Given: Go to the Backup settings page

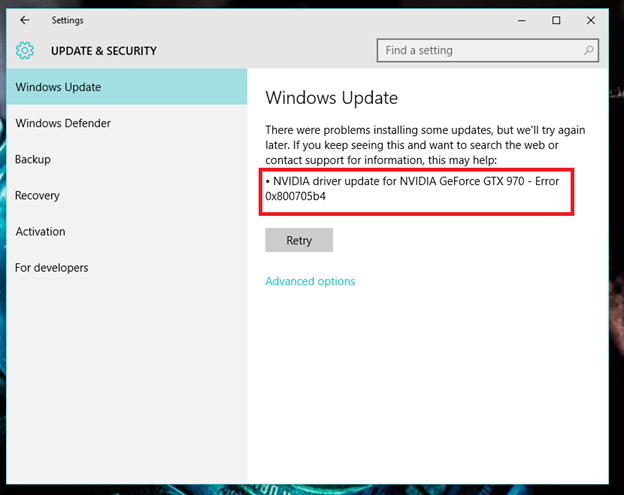Looking at the screenshot, I should click(x=33, y=159).
